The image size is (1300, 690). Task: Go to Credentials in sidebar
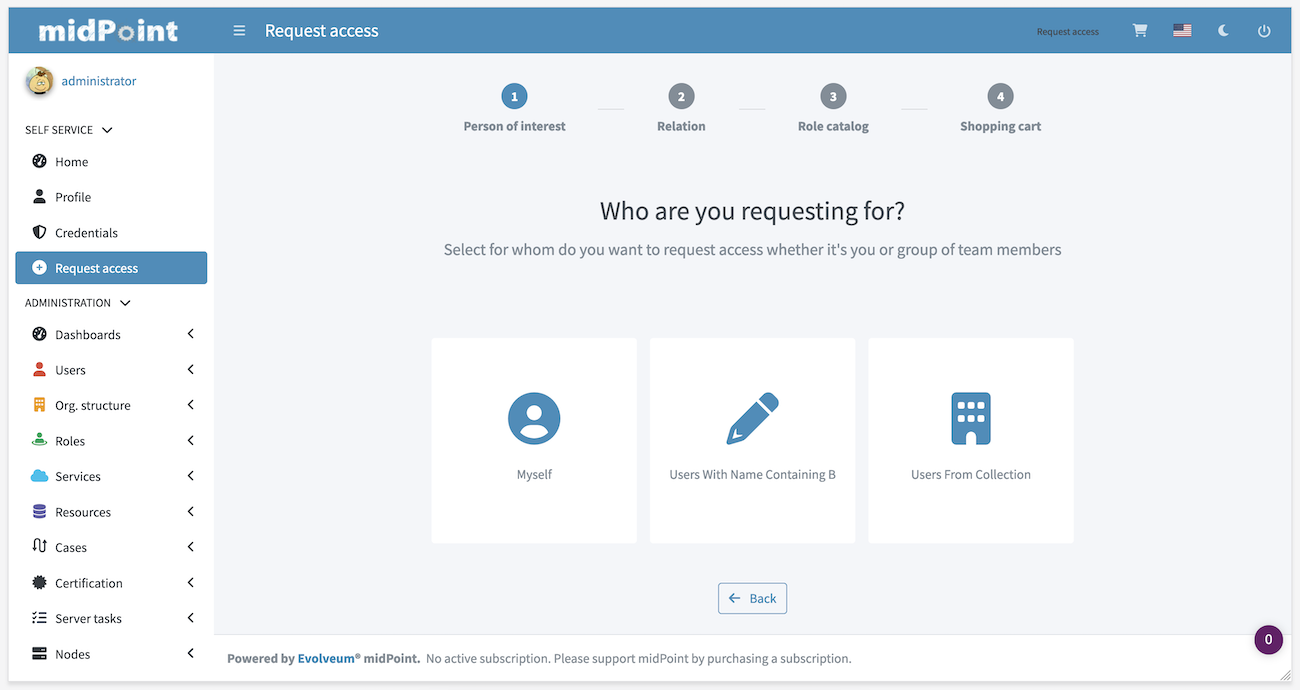86,233
